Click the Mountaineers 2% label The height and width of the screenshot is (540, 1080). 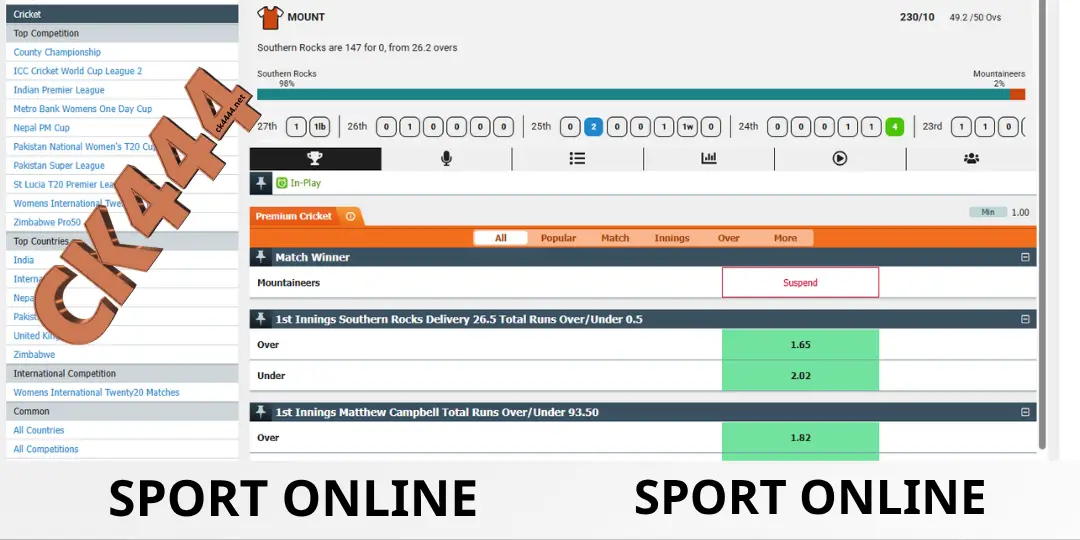[x=999, y=79]
